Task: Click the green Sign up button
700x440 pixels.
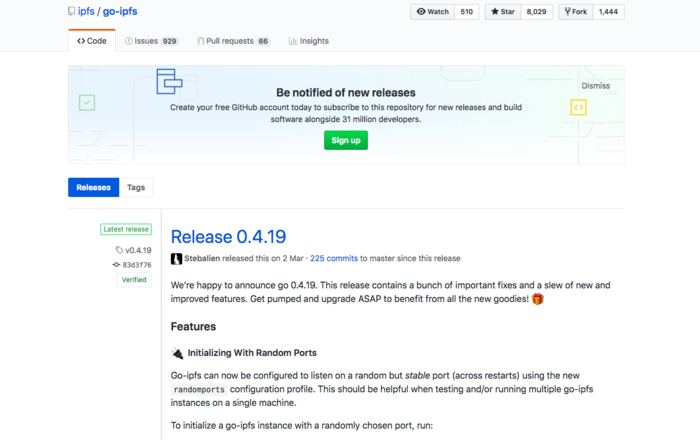Action: point(346,140)
